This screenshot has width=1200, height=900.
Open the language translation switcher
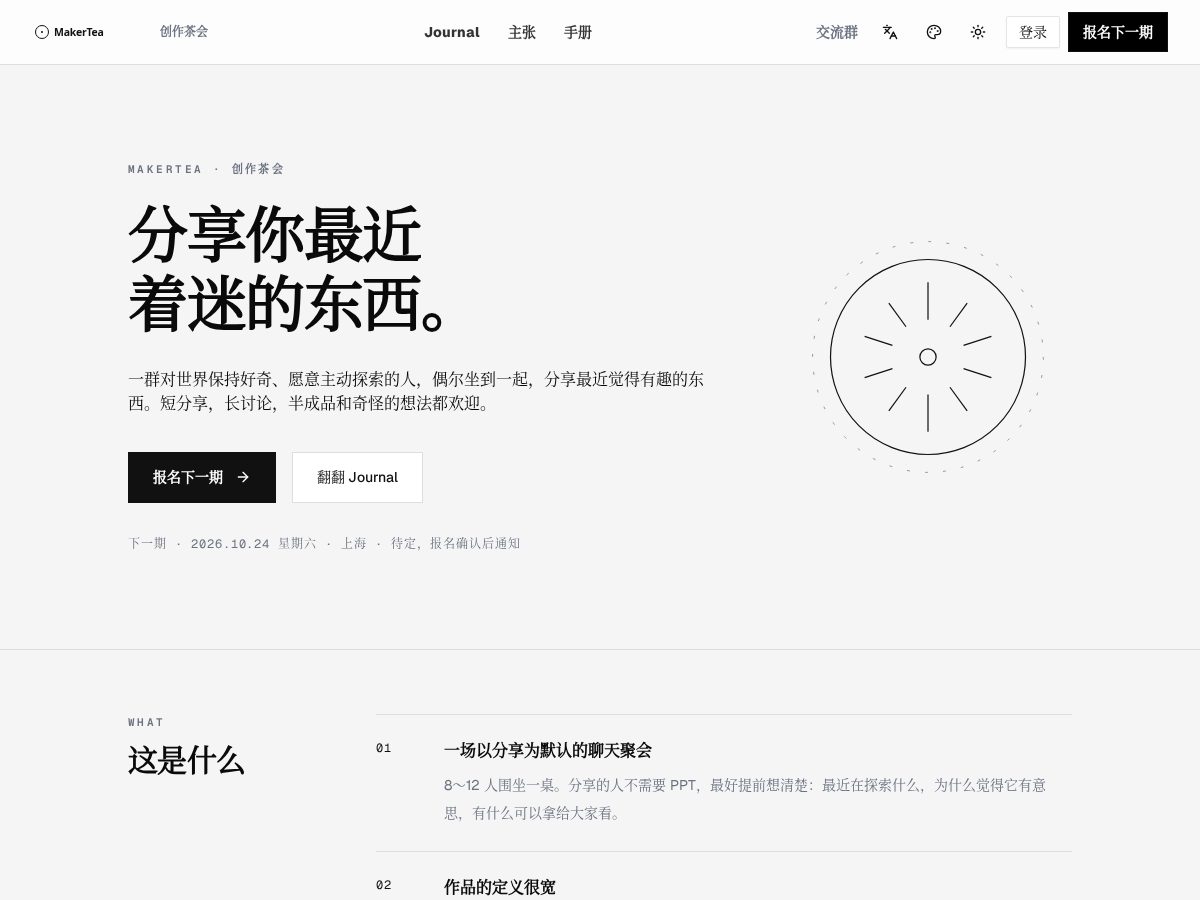tap(890, 32)
